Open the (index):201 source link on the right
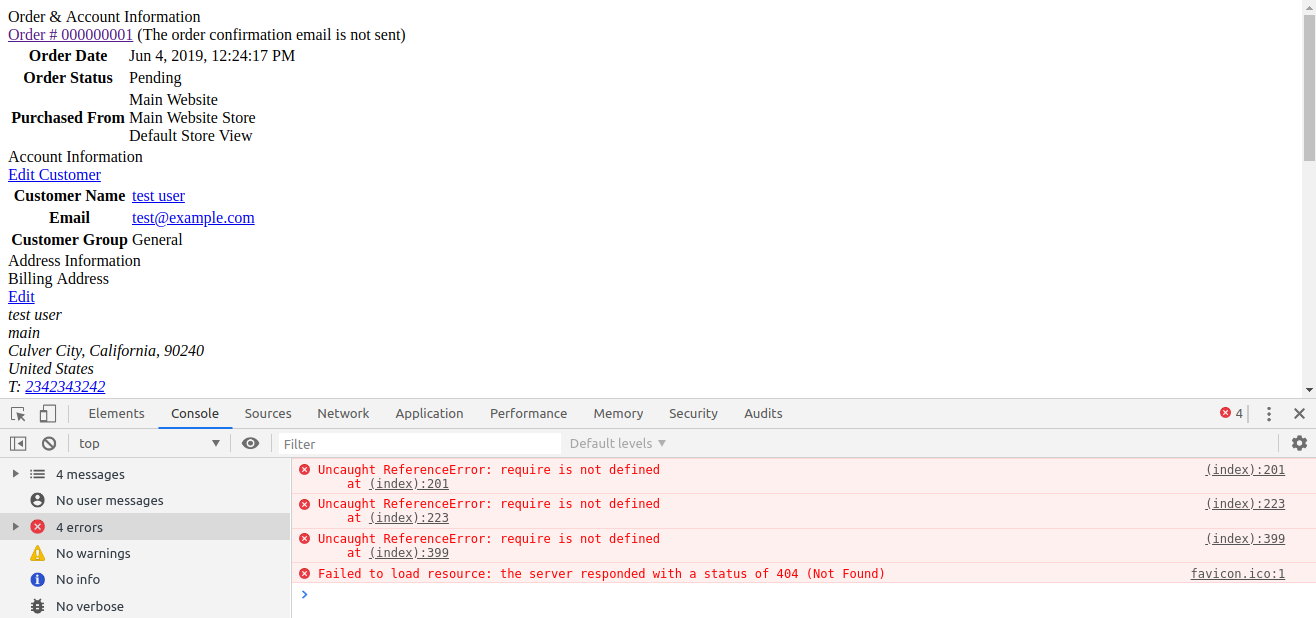 [1245, 470]
